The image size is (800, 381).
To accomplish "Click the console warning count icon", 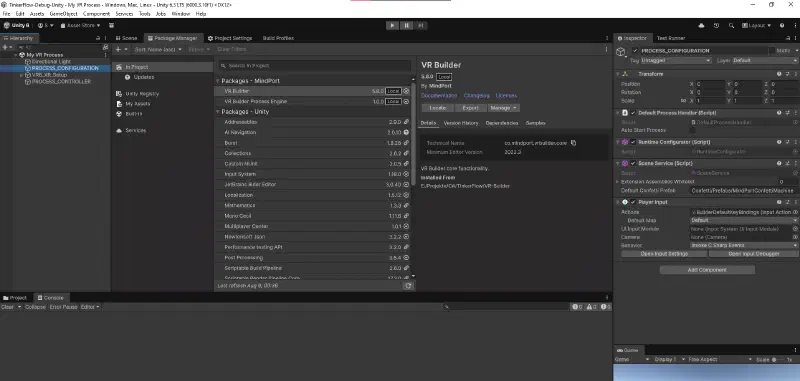I will click(591, 307).
